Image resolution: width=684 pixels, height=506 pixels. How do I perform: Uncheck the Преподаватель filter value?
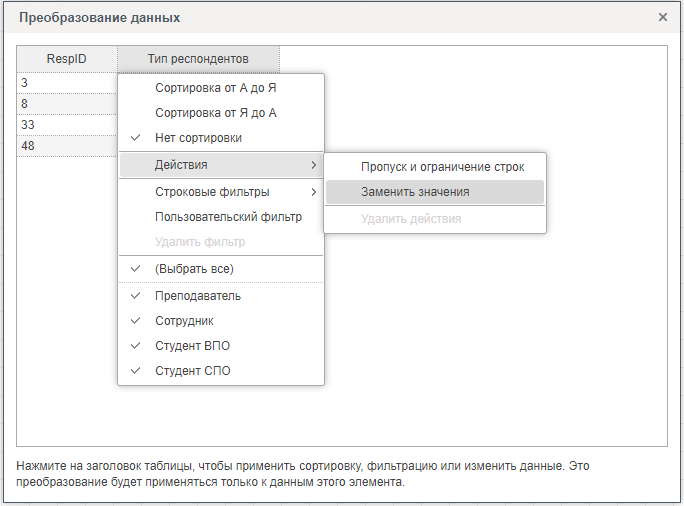click(198, 296)
